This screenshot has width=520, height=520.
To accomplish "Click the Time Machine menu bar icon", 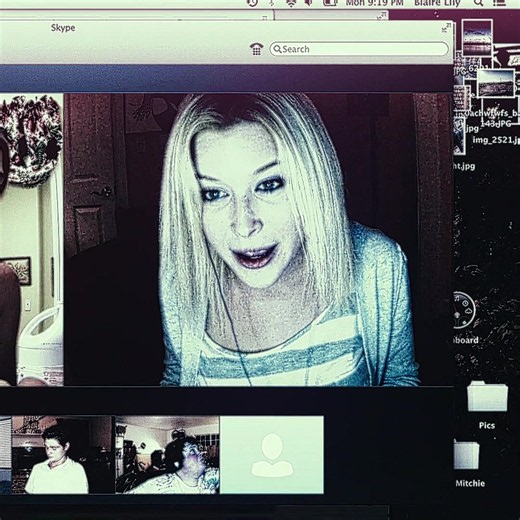I will pyautogui.click(x=252, y=3).
